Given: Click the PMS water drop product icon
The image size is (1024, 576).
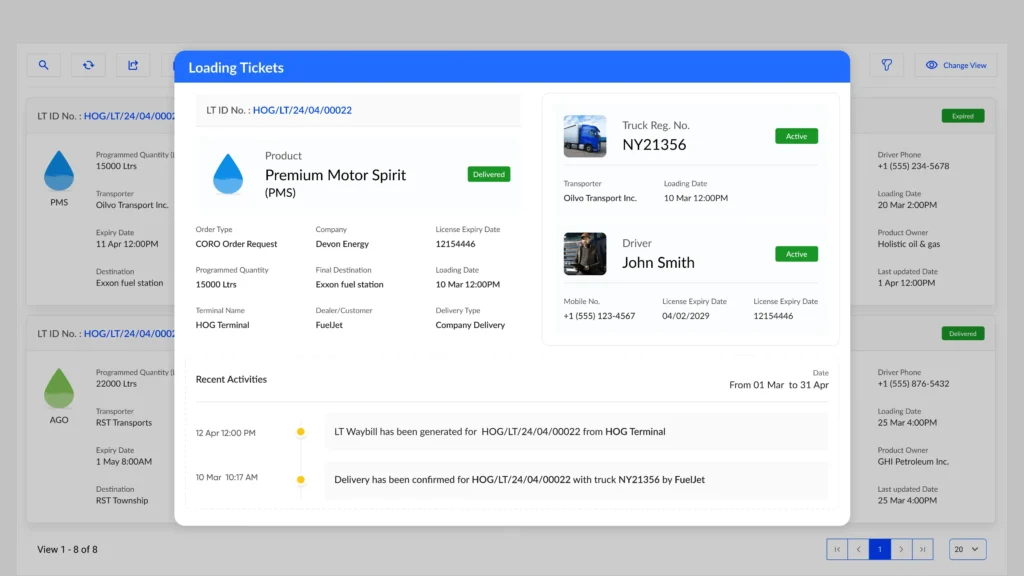Looking at the screenshot, I should point(59,171).
